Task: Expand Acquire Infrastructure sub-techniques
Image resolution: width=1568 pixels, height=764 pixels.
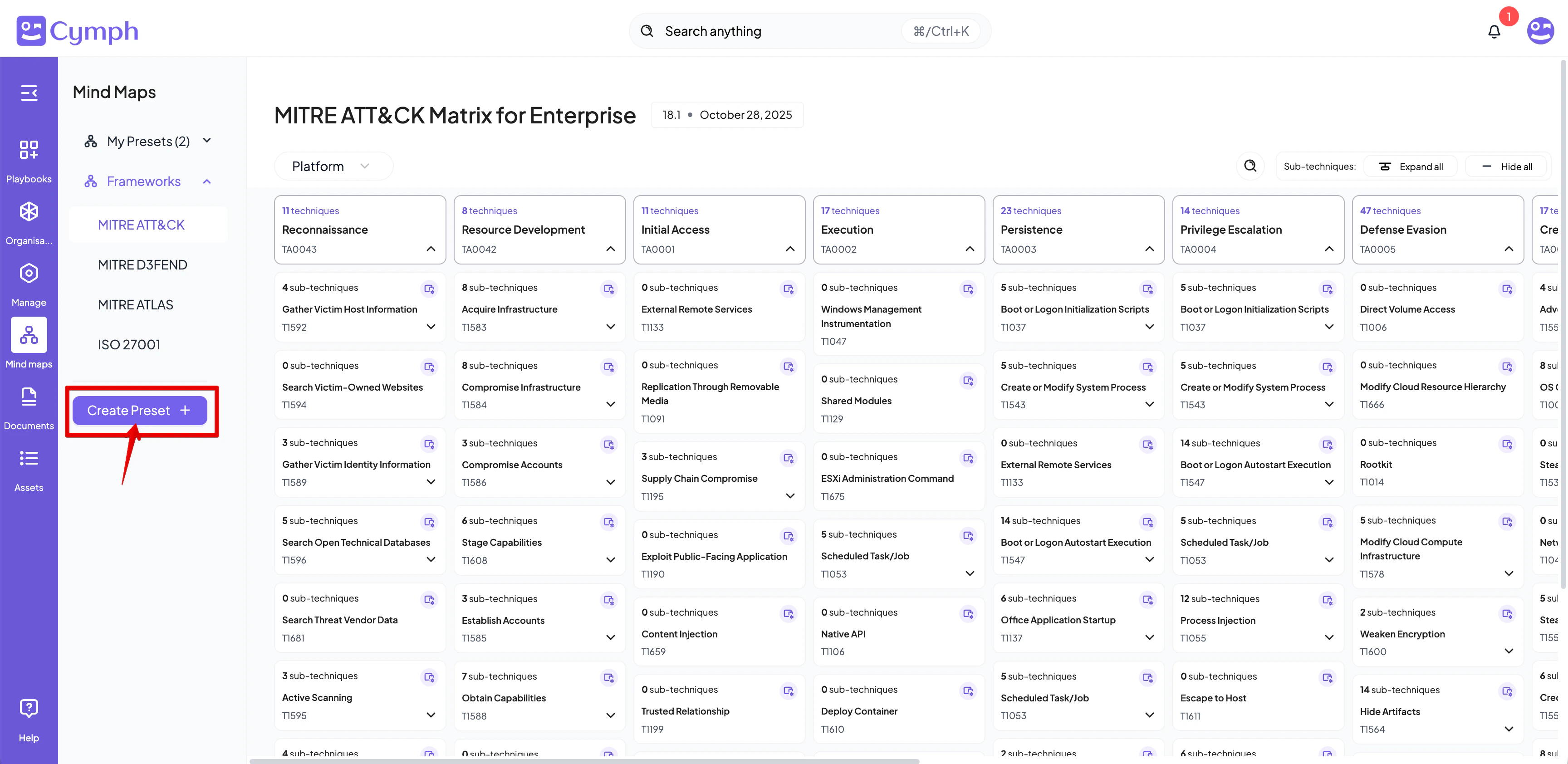Action: pos(611,327)
